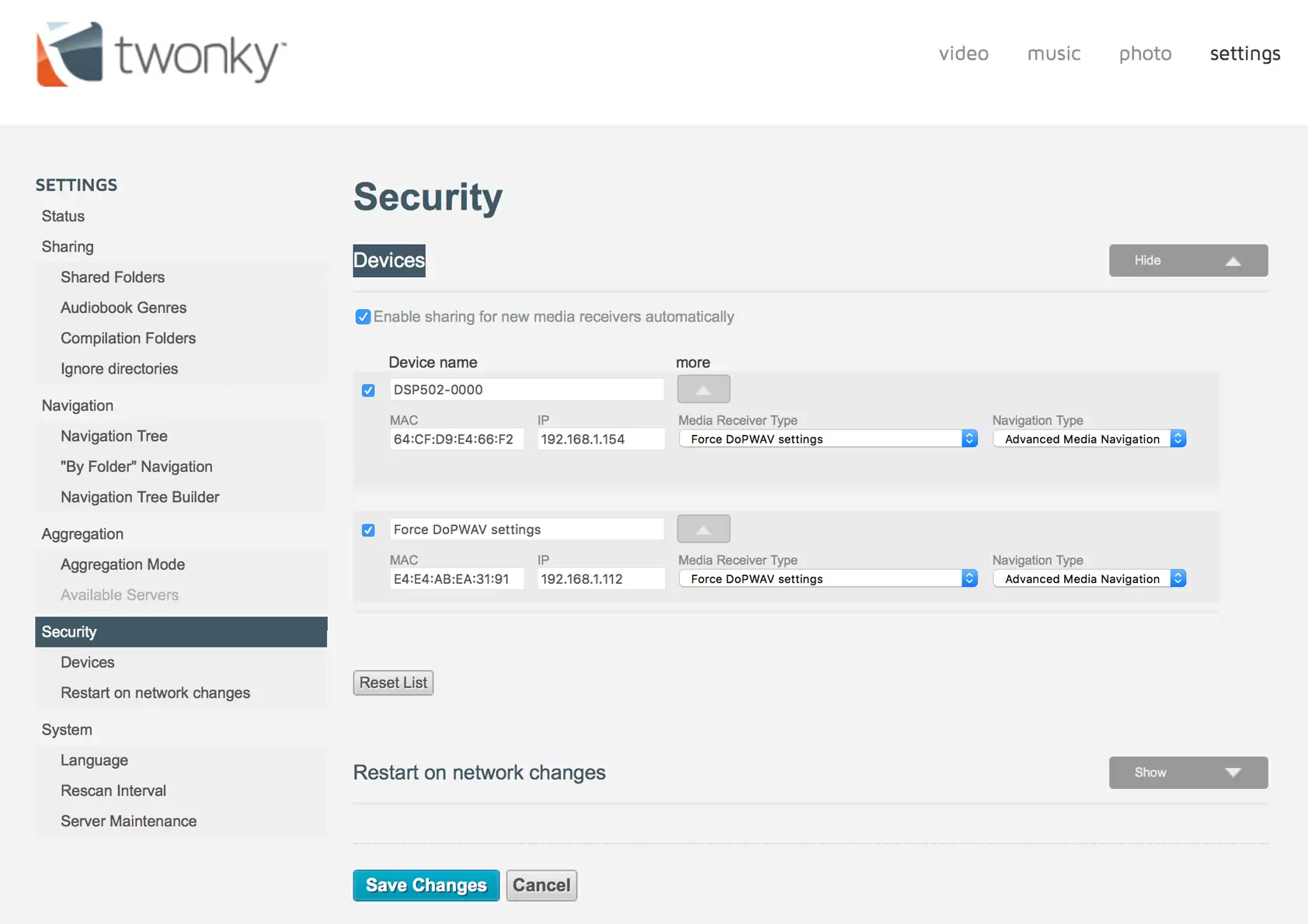
Task: Open the photo tab
Action: [x=1145, y=54]
